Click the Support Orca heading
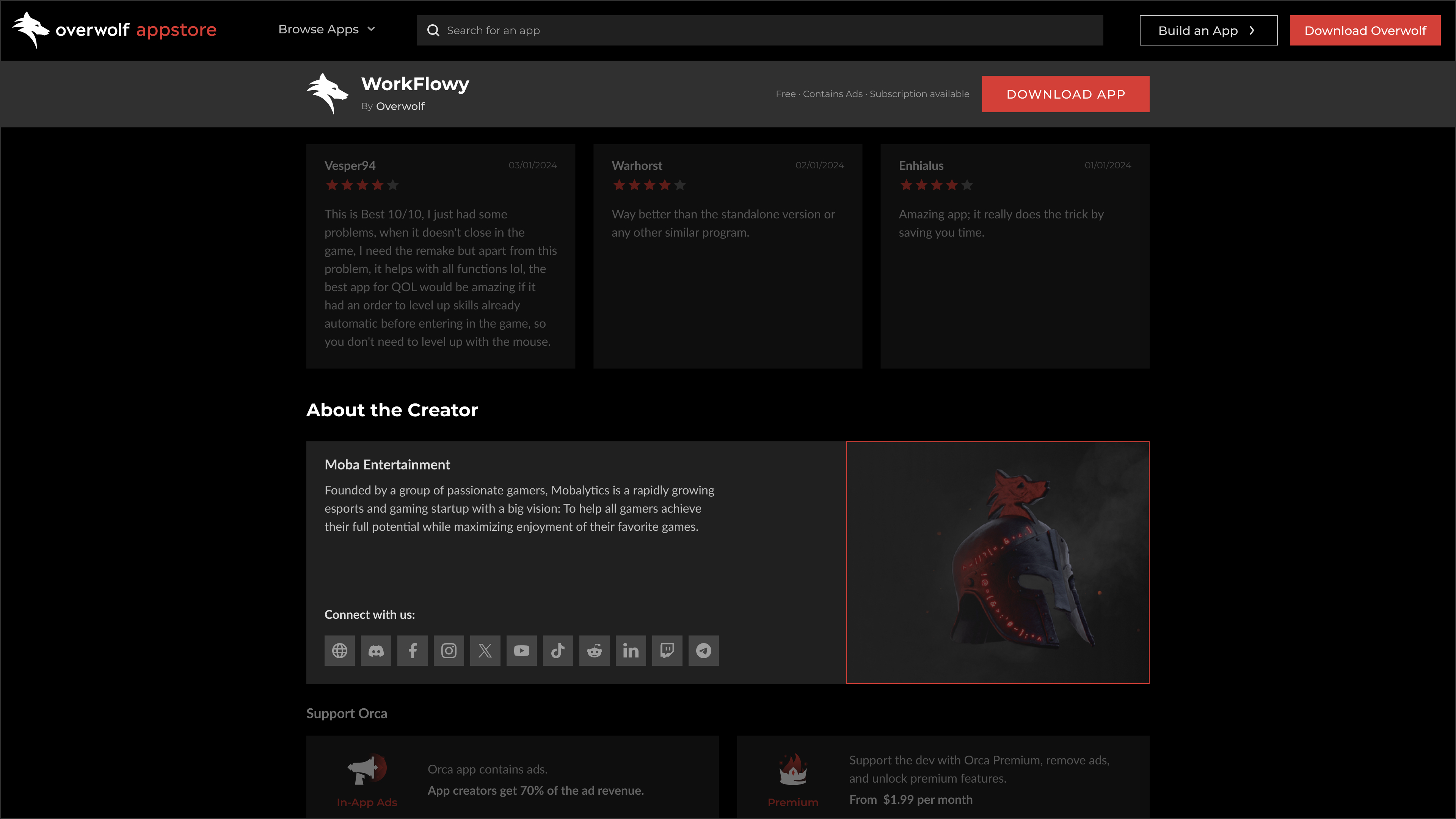 click(347, 714)
